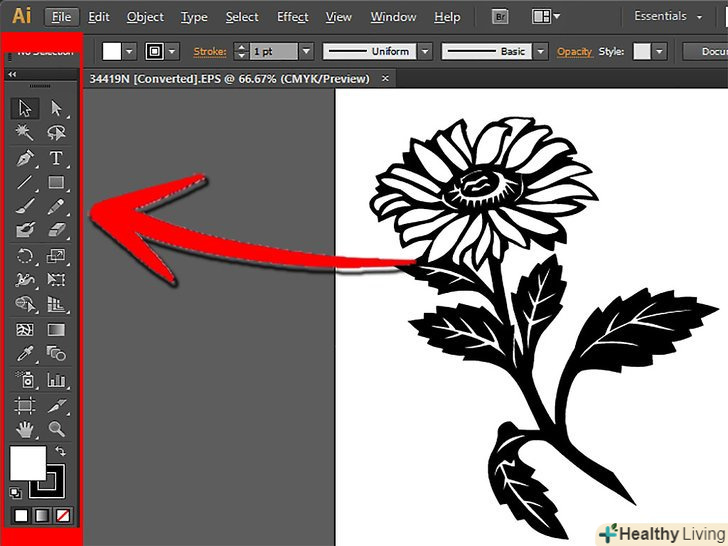Click the Stroke panel link
This screenshot has height=546, width=728.
point(210,51)
